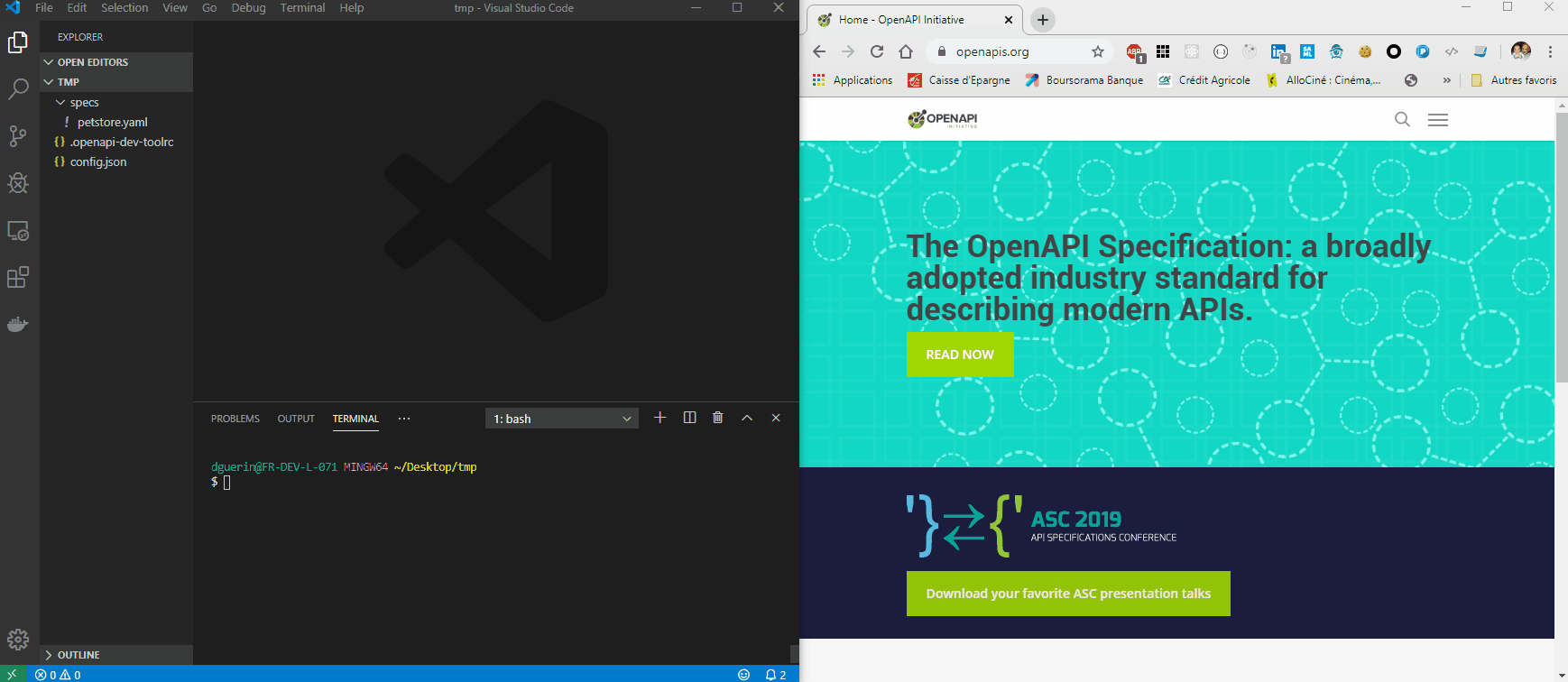Open the Debug menu in VS Code
The width and height of the screenshot is (1568, 682).
click(x=249, y=8)
